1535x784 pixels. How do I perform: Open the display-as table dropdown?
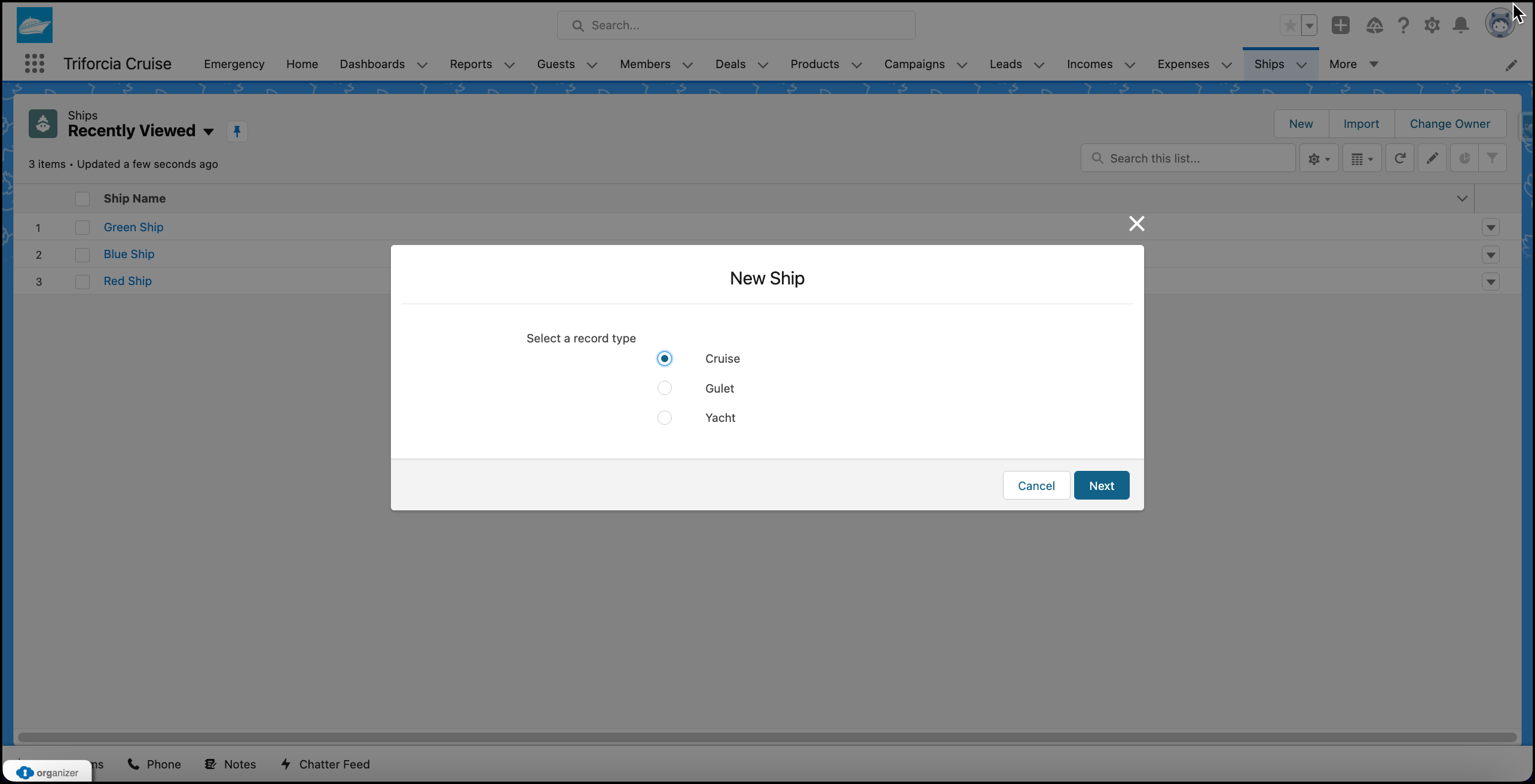pos(1362,158)
